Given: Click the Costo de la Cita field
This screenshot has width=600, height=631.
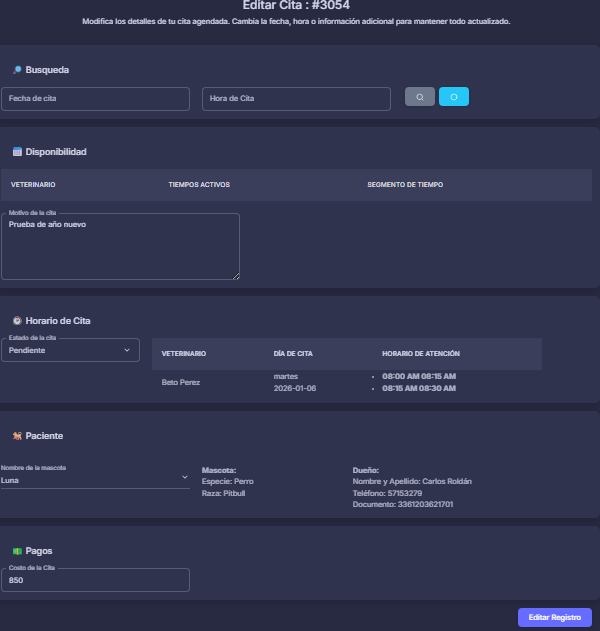Looking at the screenshot, I should pos(95,580).
